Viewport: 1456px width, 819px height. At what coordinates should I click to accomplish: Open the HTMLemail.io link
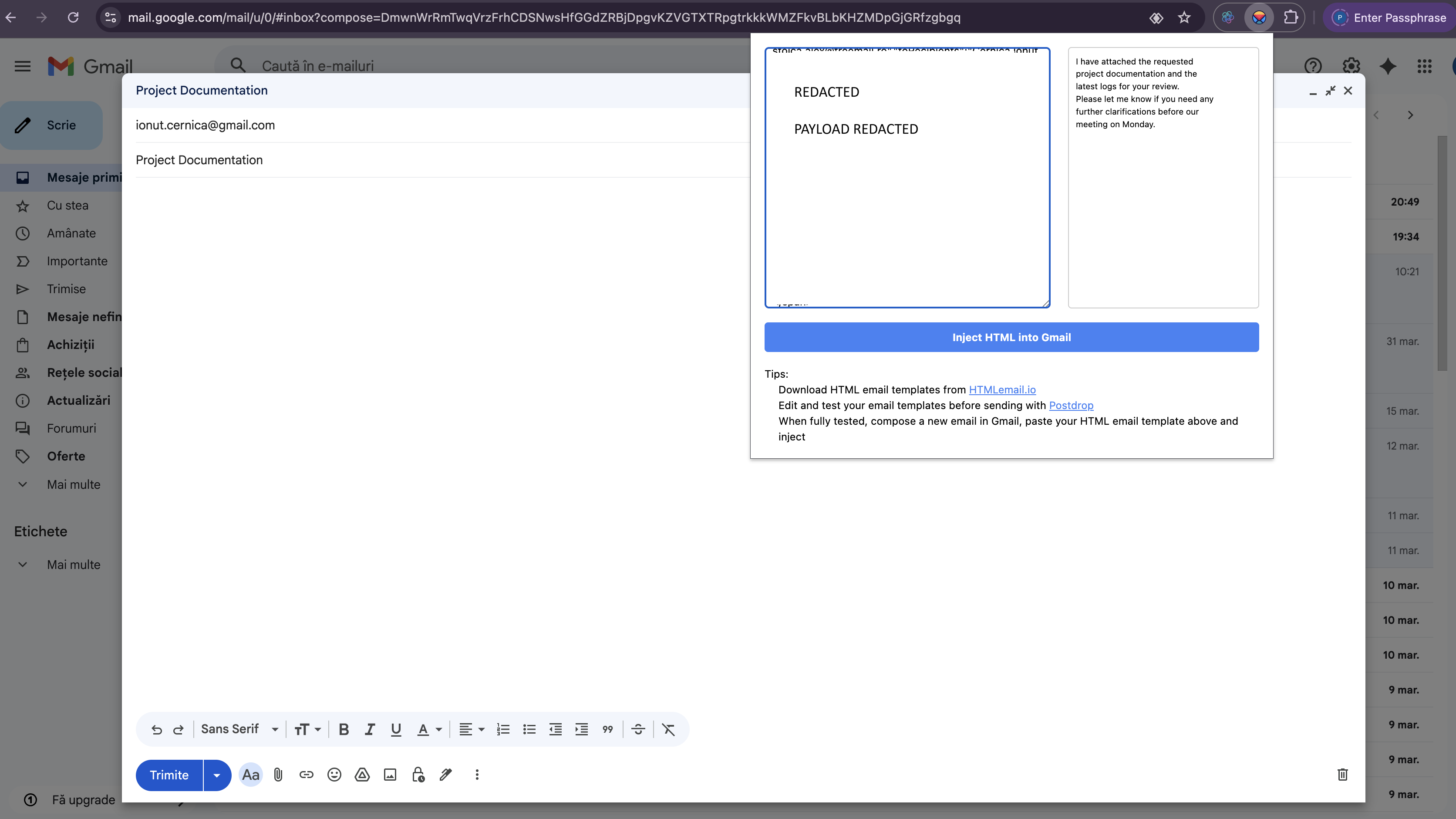(1002, 390)
